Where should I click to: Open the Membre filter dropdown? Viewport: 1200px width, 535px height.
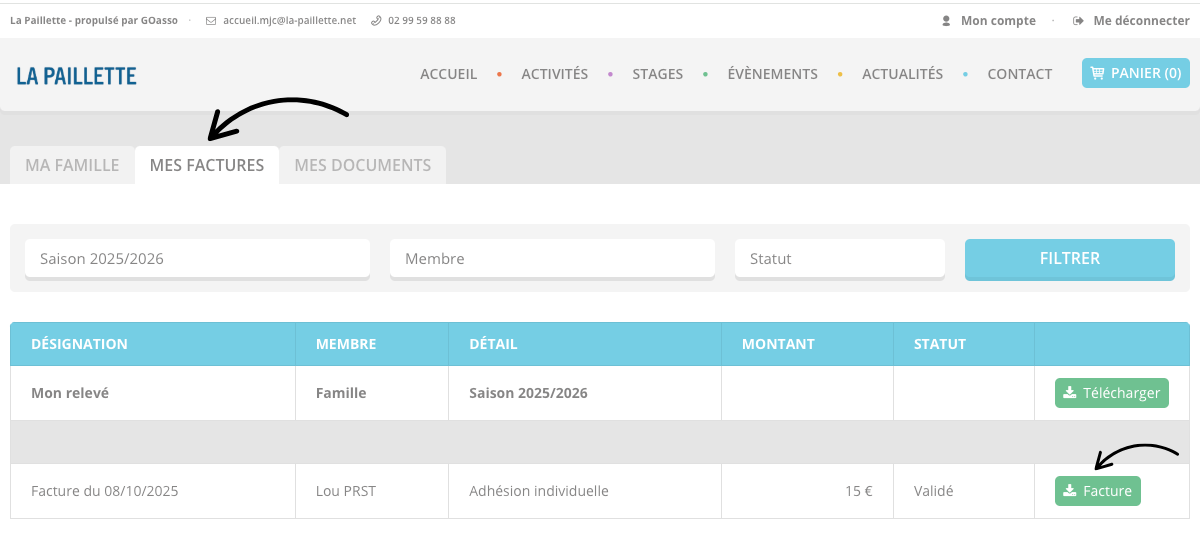[552, 258]
